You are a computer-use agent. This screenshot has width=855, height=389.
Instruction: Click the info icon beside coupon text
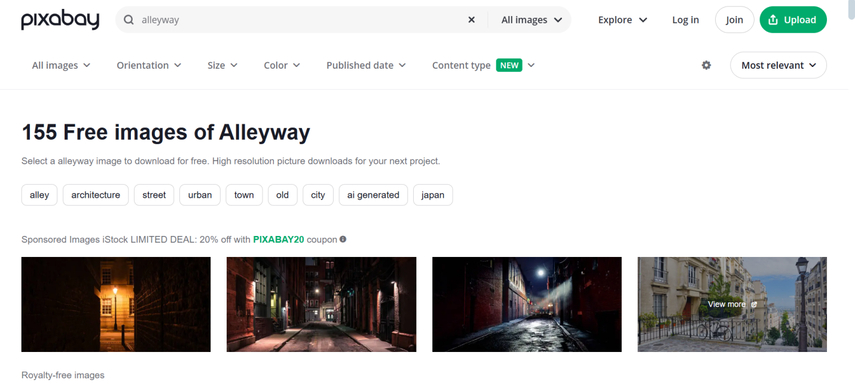(x=343, y=239)
